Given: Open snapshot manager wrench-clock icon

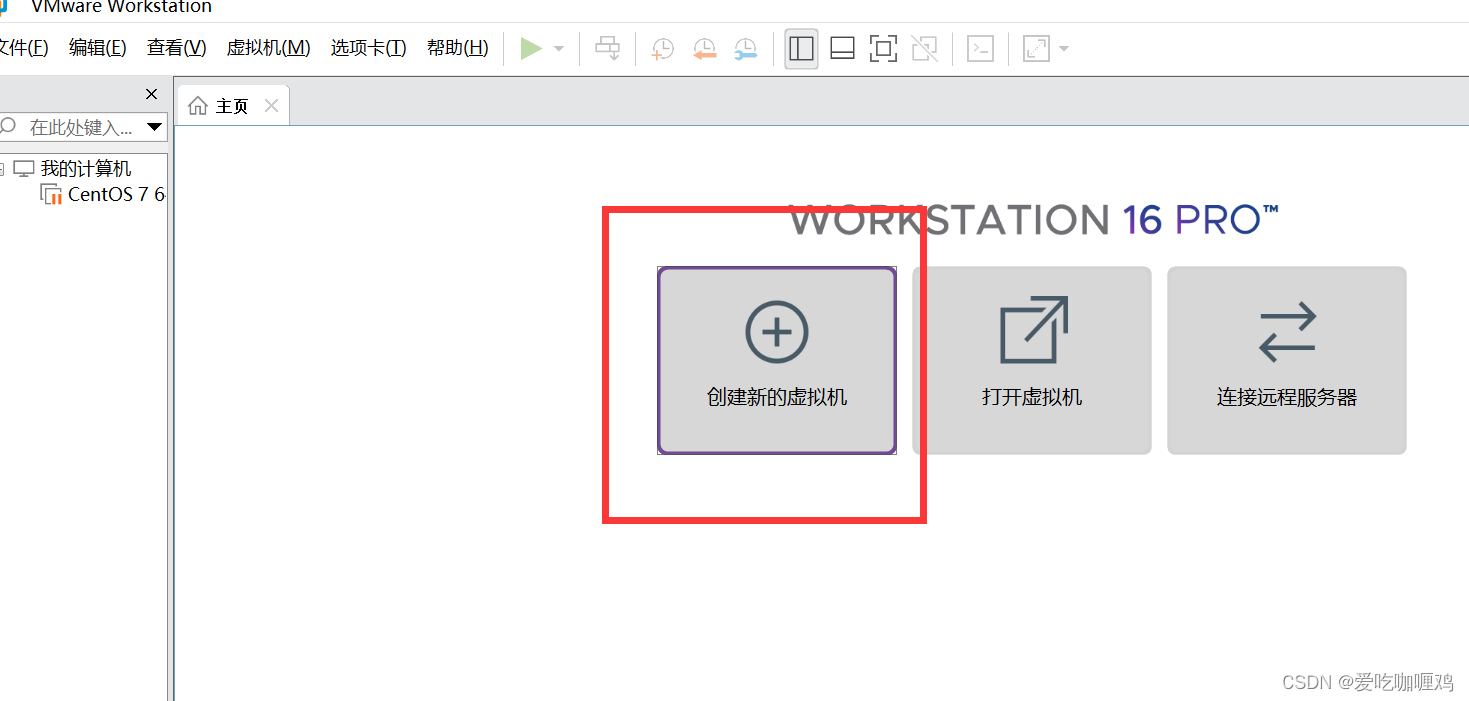Looking at the screenshot, I should 746,48.
